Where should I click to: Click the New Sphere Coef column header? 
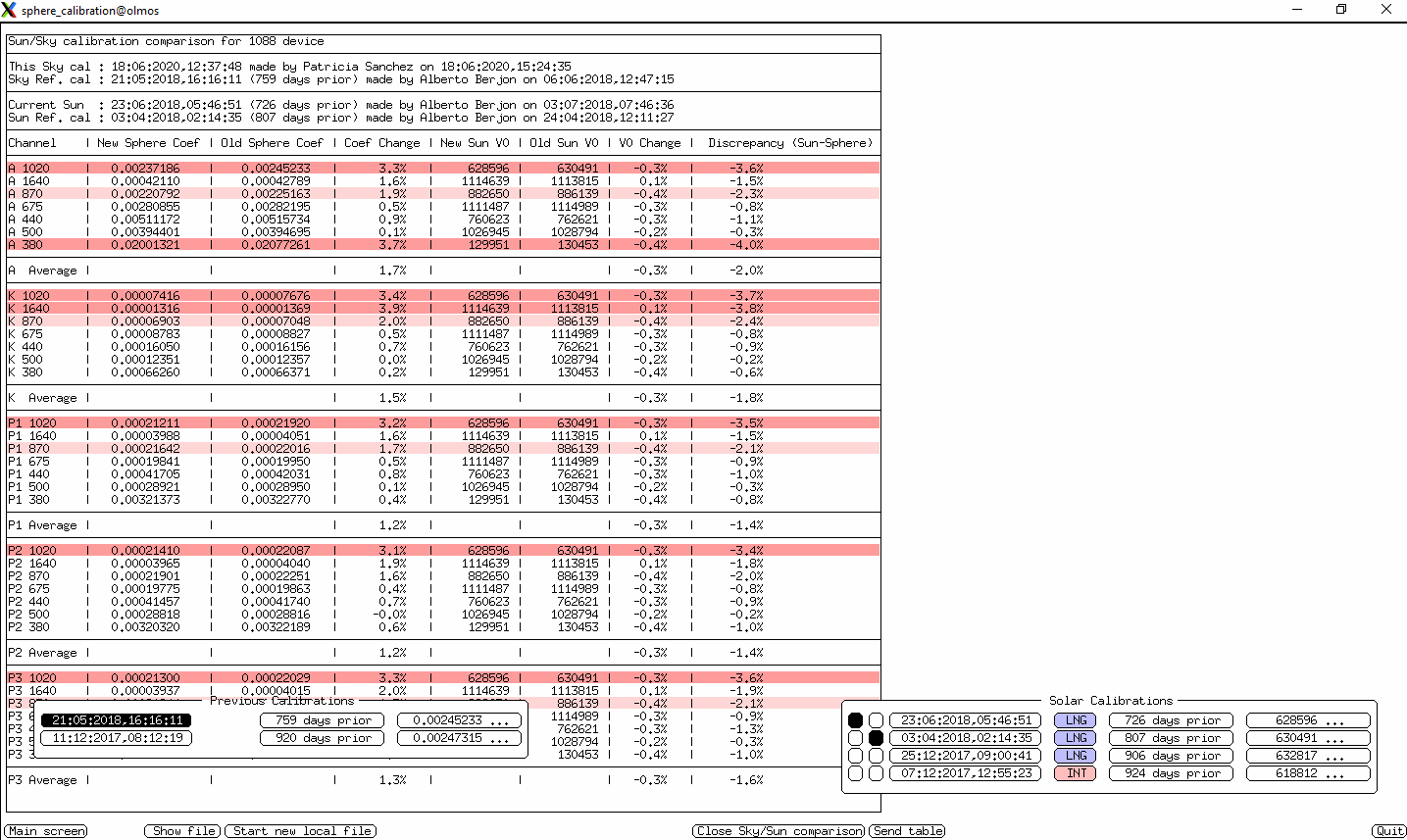coord(148,143)
